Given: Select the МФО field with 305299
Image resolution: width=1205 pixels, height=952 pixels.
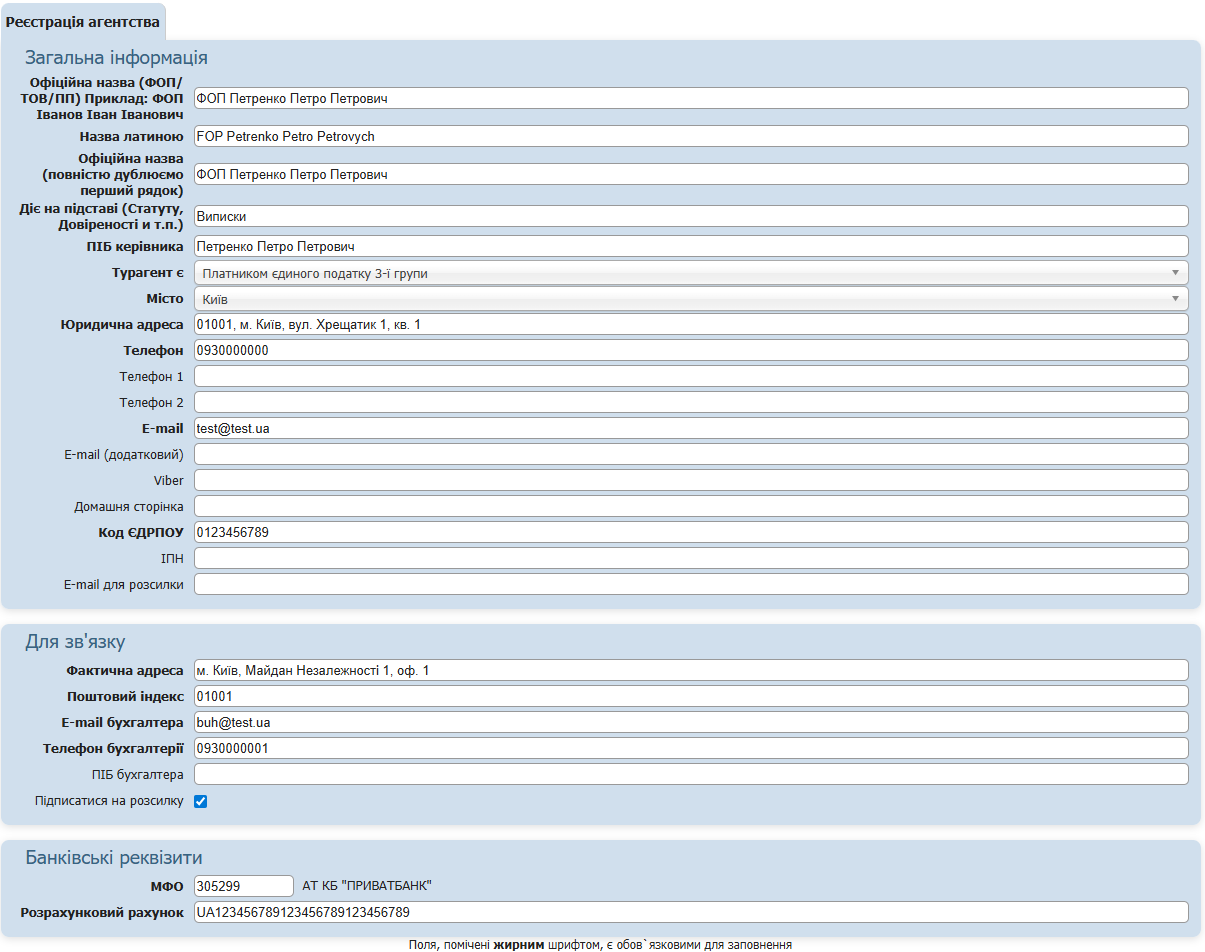Looking at the screenshot, I should (243, 886).
